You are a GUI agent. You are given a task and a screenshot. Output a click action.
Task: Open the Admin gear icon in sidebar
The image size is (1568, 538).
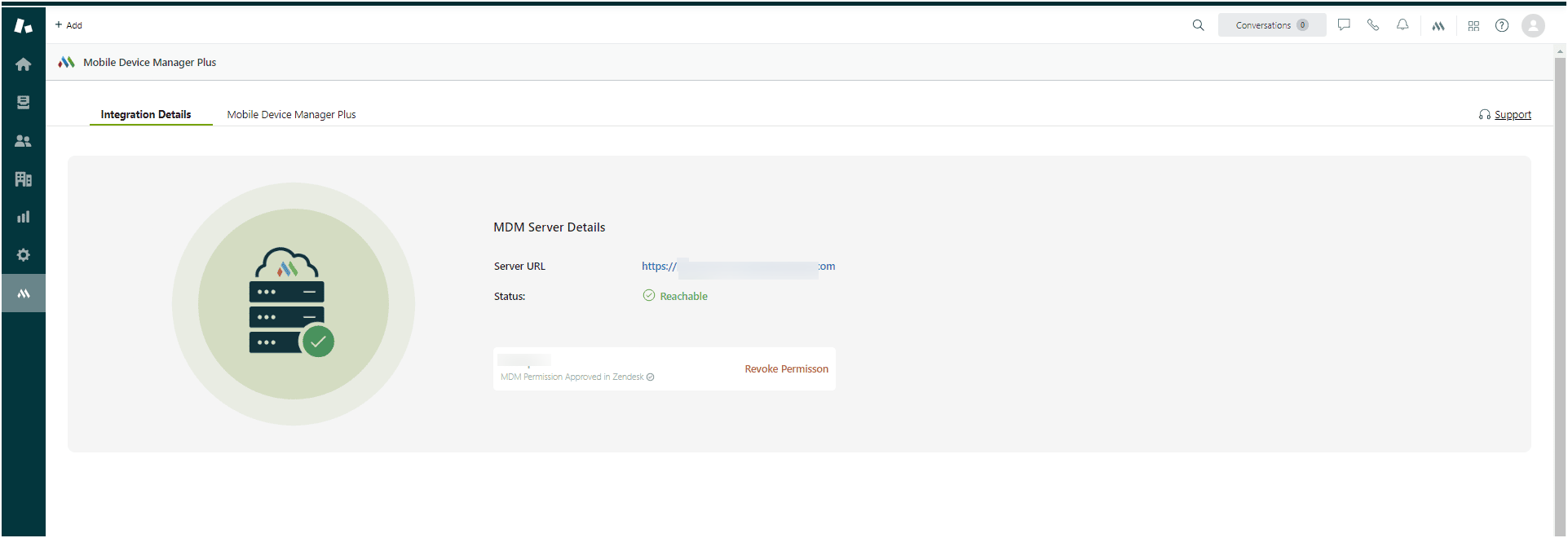(24, 255)
